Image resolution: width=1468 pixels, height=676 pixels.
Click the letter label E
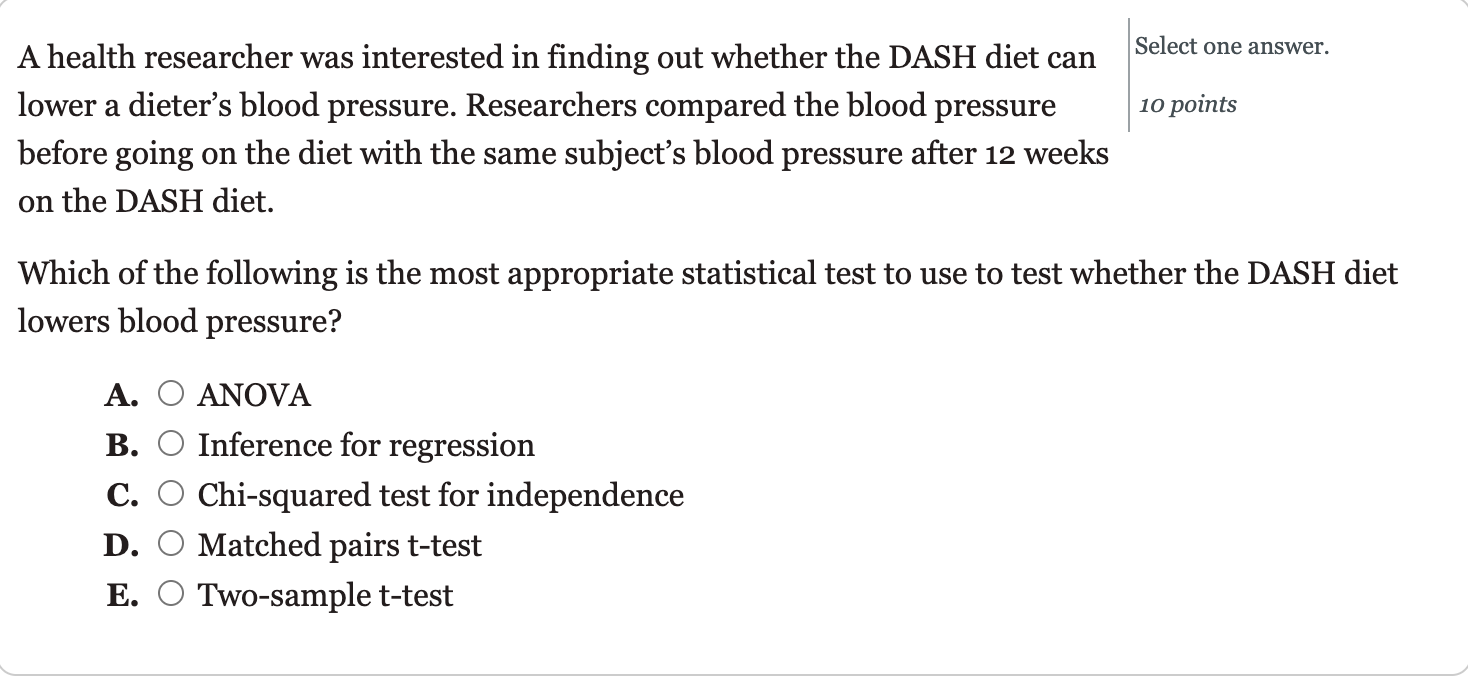click(121, 594)
